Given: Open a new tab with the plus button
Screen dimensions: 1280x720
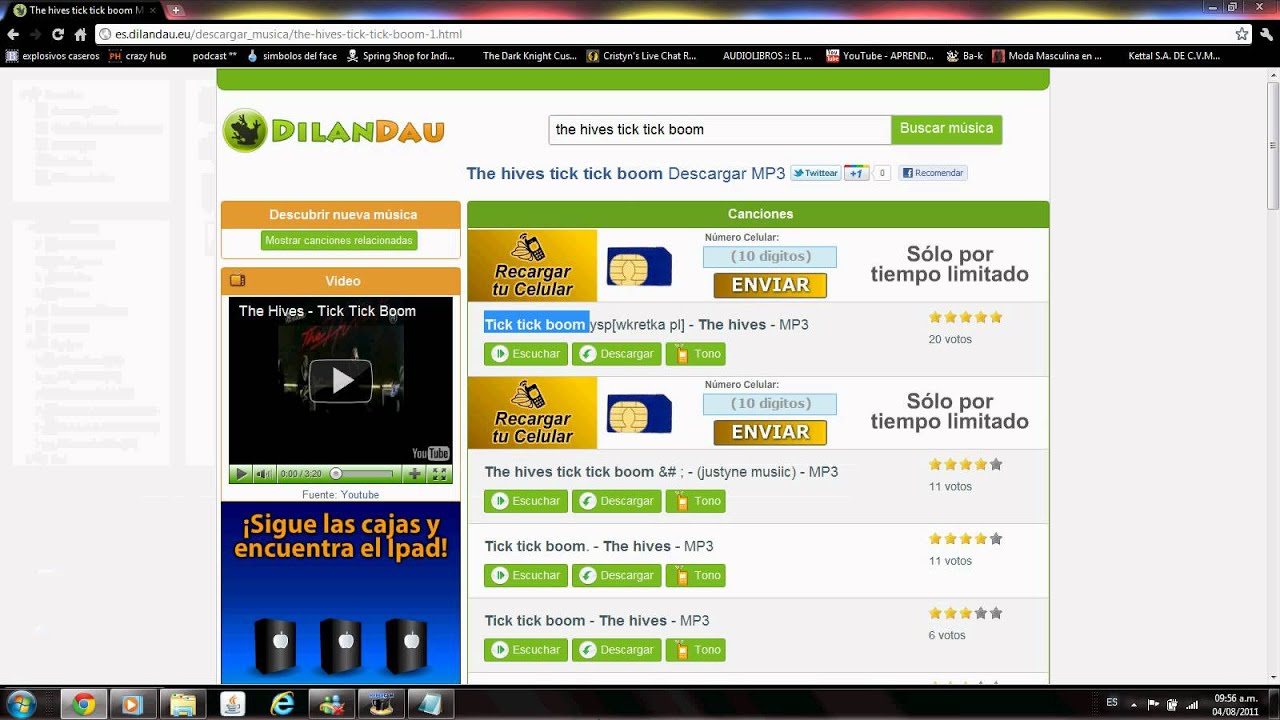Looking at the screenshot, I should point(177,10).
